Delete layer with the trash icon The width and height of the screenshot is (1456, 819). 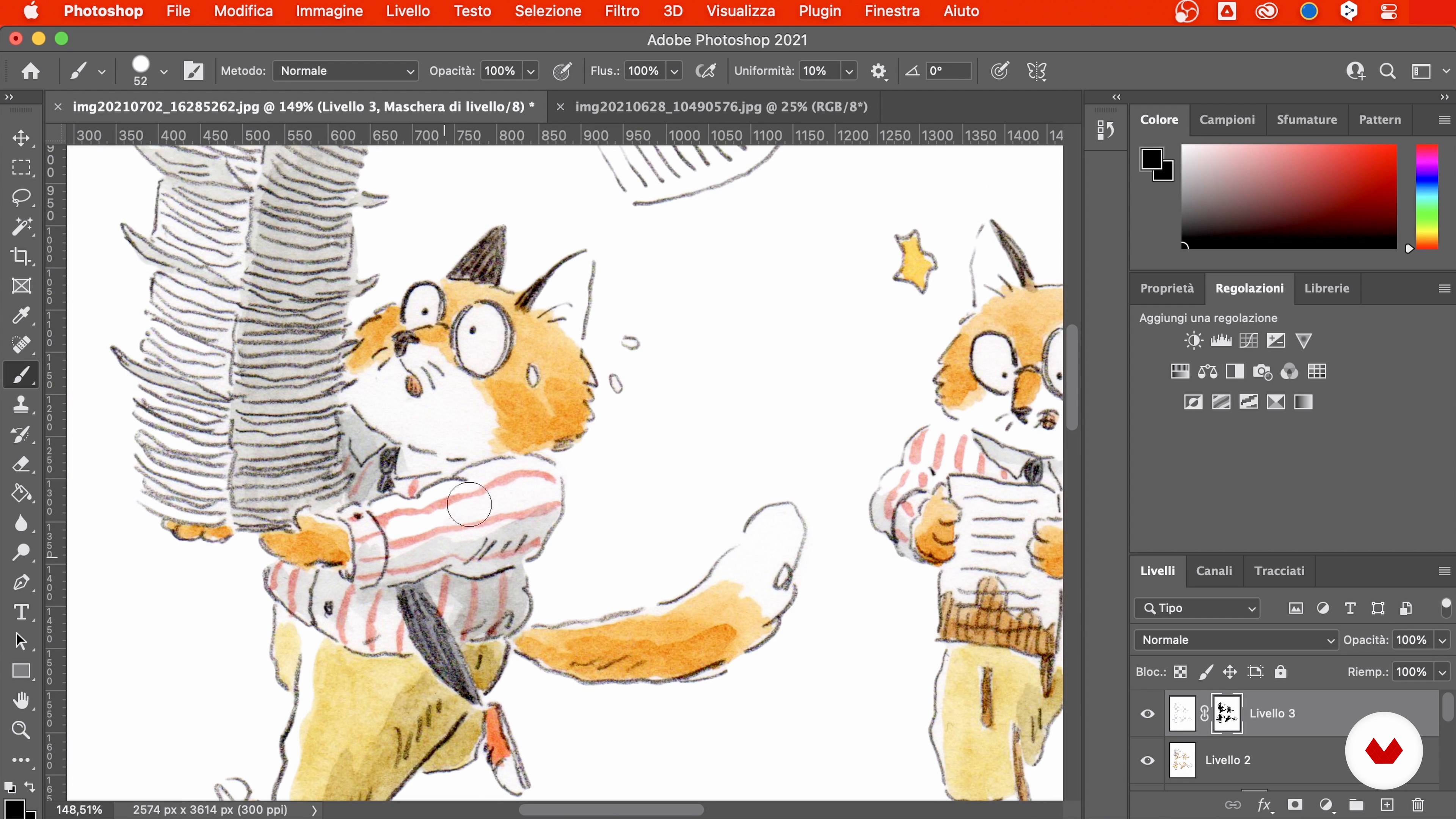[1418, 805]
